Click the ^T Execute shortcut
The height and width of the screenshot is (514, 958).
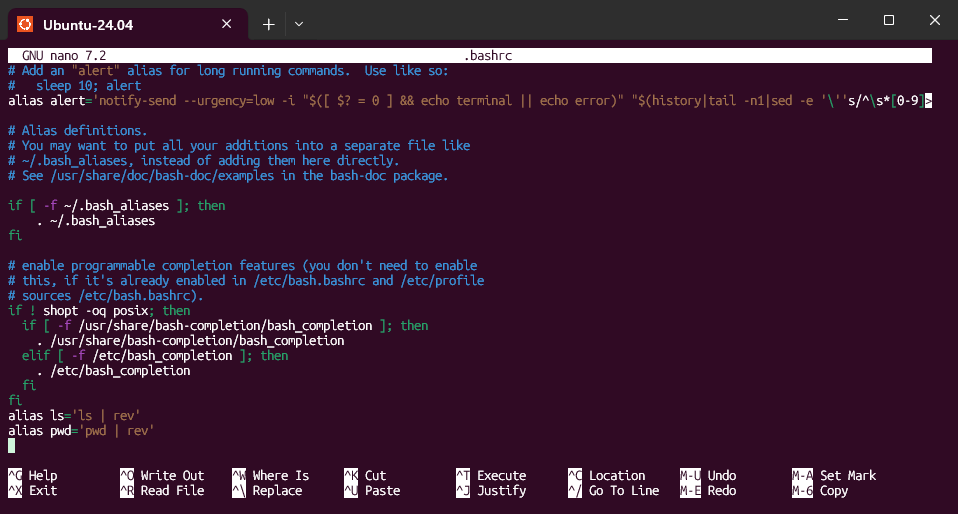click(491, 476)
